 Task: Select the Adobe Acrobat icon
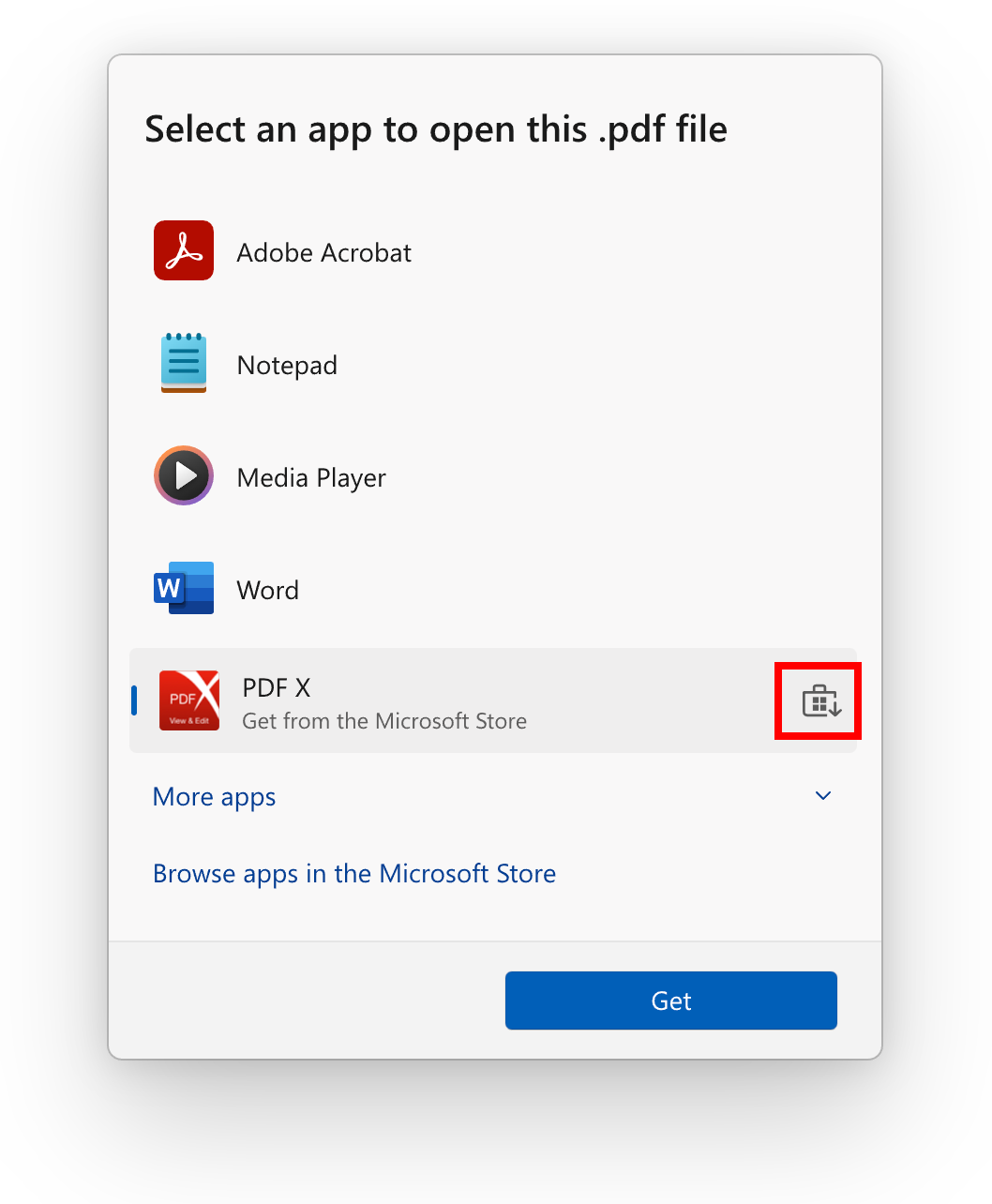coord(184,250)
